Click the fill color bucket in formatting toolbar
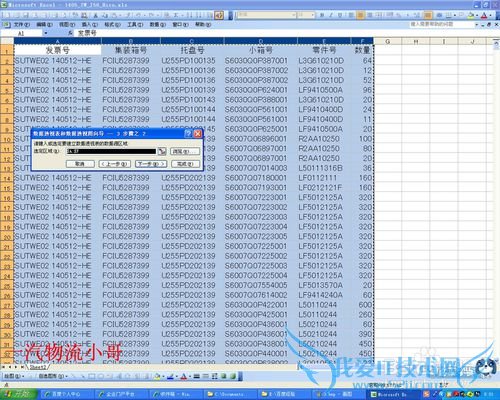Image resolution: width=500 pixels, height=400 pixels. point(470,15)
